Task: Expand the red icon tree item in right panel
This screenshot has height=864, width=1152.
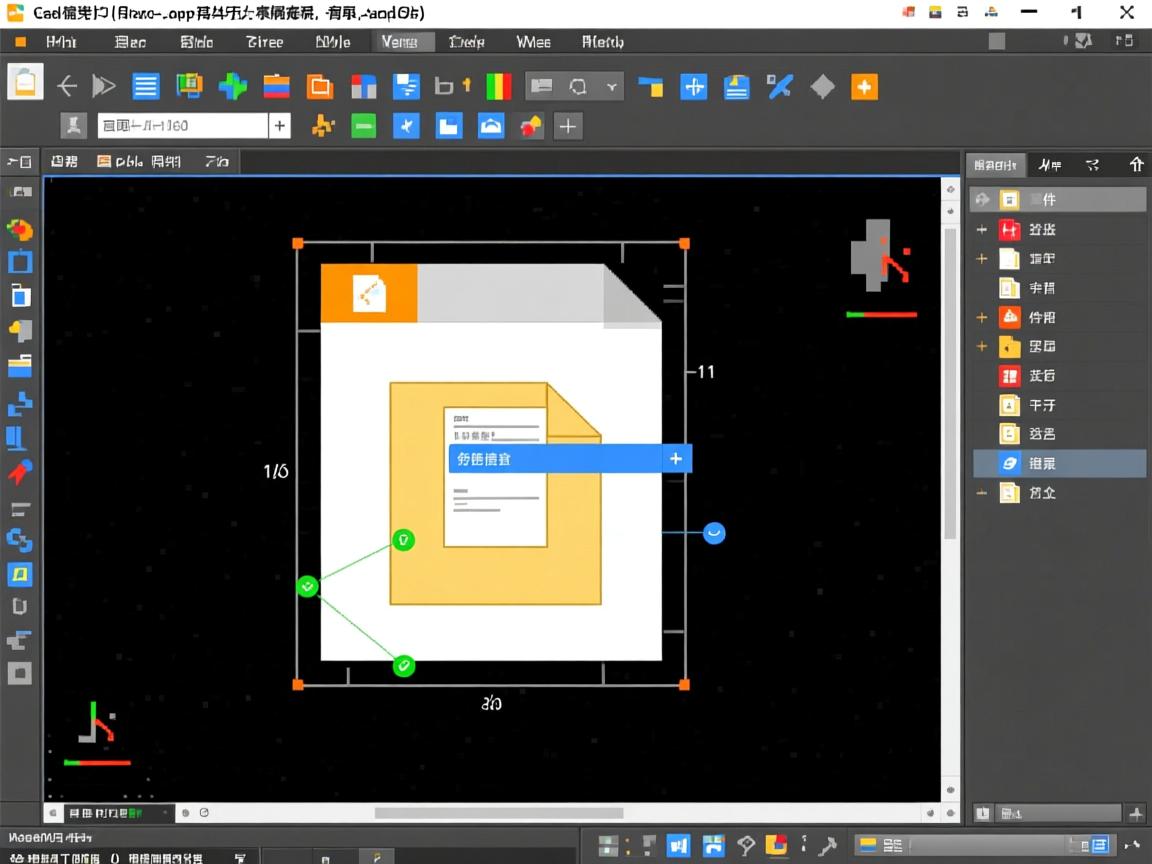Action: [x=982, y=230]
